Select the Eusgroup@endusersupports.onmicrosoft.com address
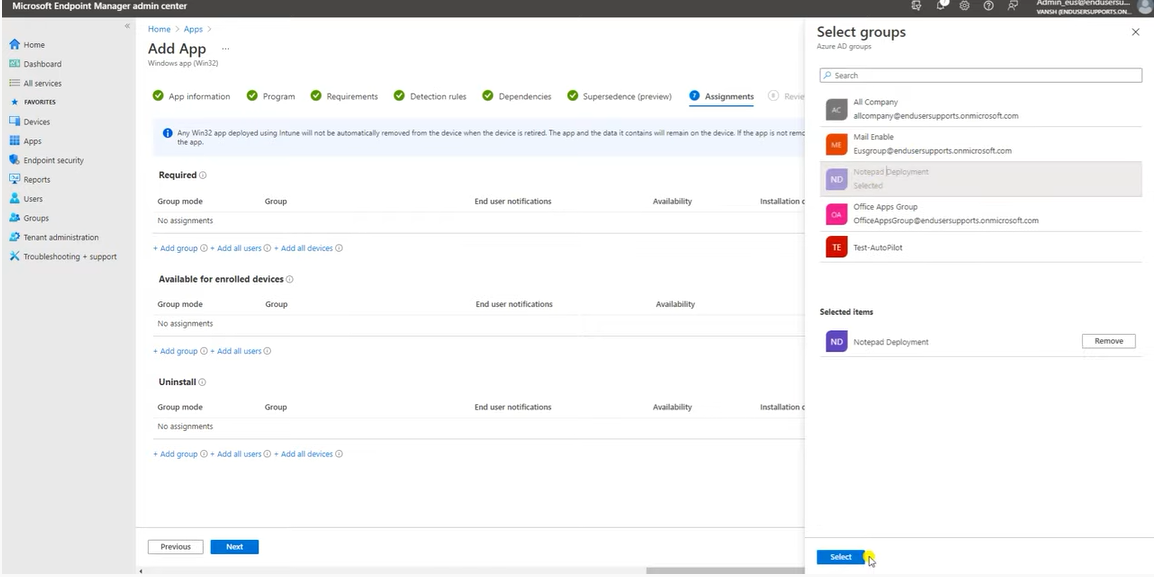Image resolution: width=1154 pixels, height=577 pixels. click(932, 151)
